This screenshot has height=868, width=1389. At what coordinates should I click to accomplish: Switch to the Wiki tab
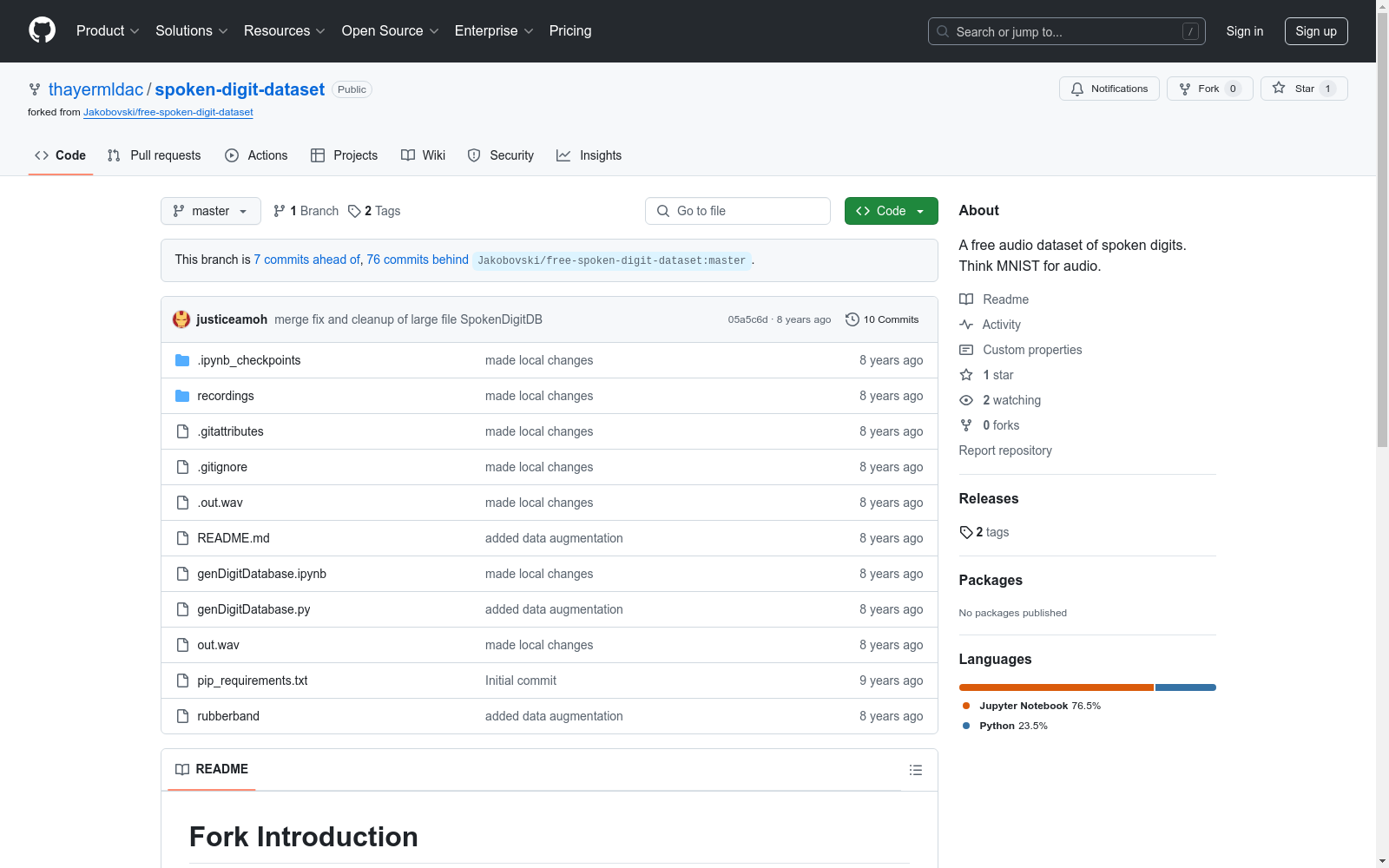pyautogui.click(x=424, y=155)
